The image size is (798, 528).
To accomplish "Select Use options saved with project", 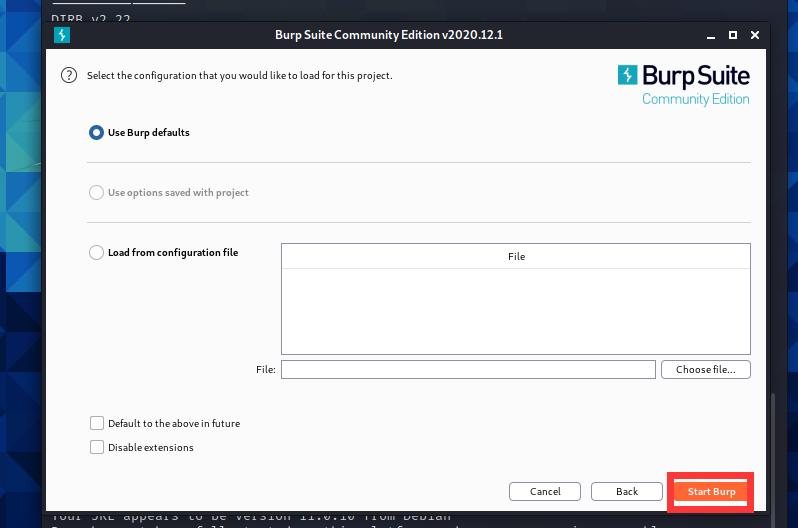I will [x=96, y=192].
